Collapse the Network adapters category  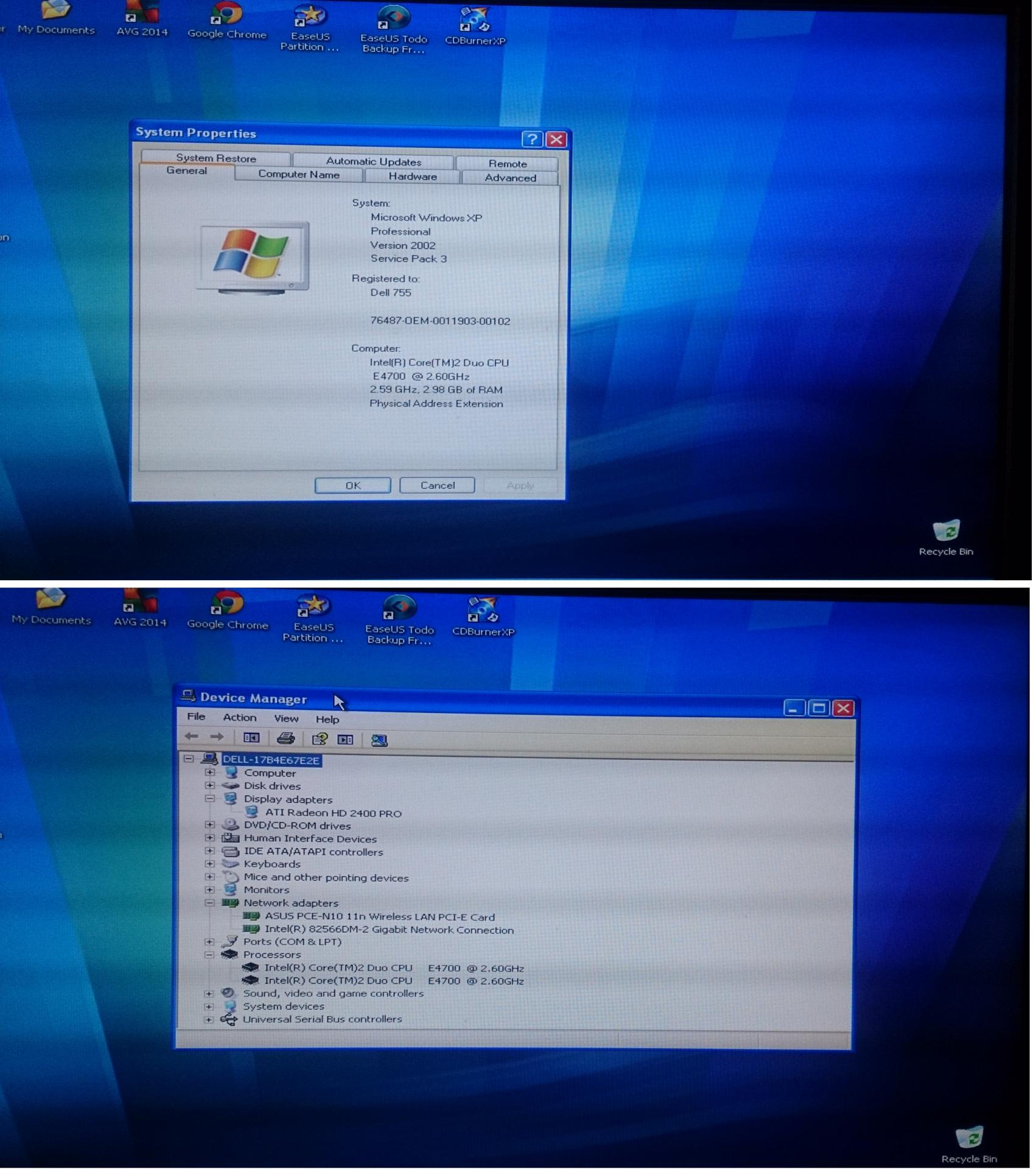(x=209, y=903)
